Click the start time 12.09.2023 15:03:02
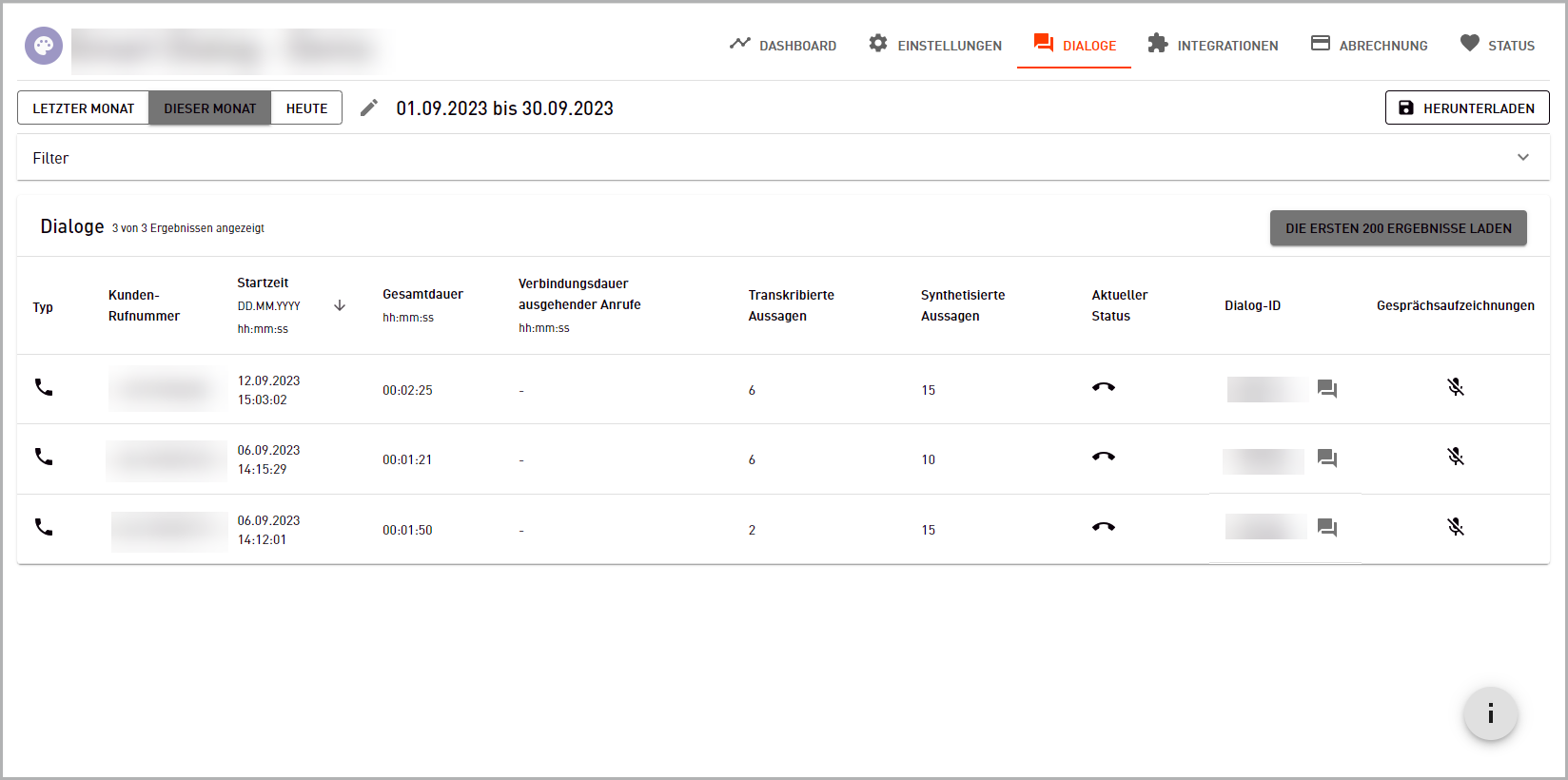1568x780 pixels. (x=268, y=390)
